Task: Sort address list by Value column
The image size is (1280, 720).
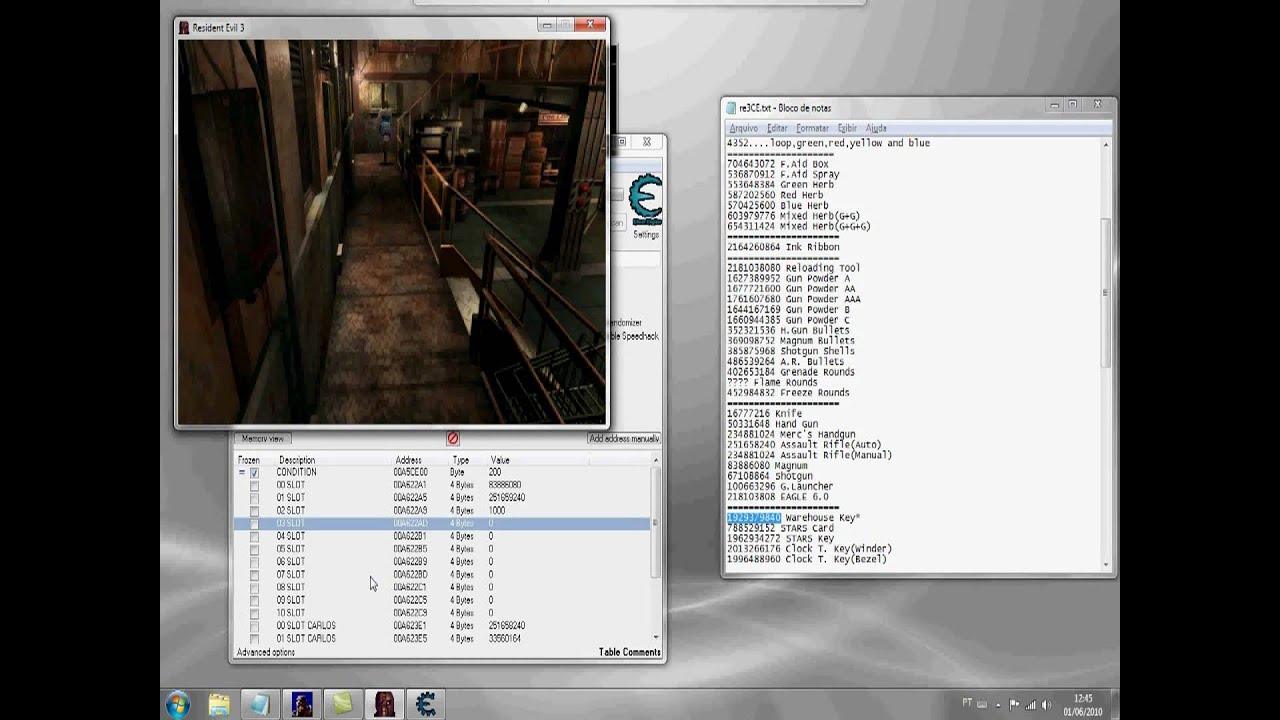Action: pos(500,460)
